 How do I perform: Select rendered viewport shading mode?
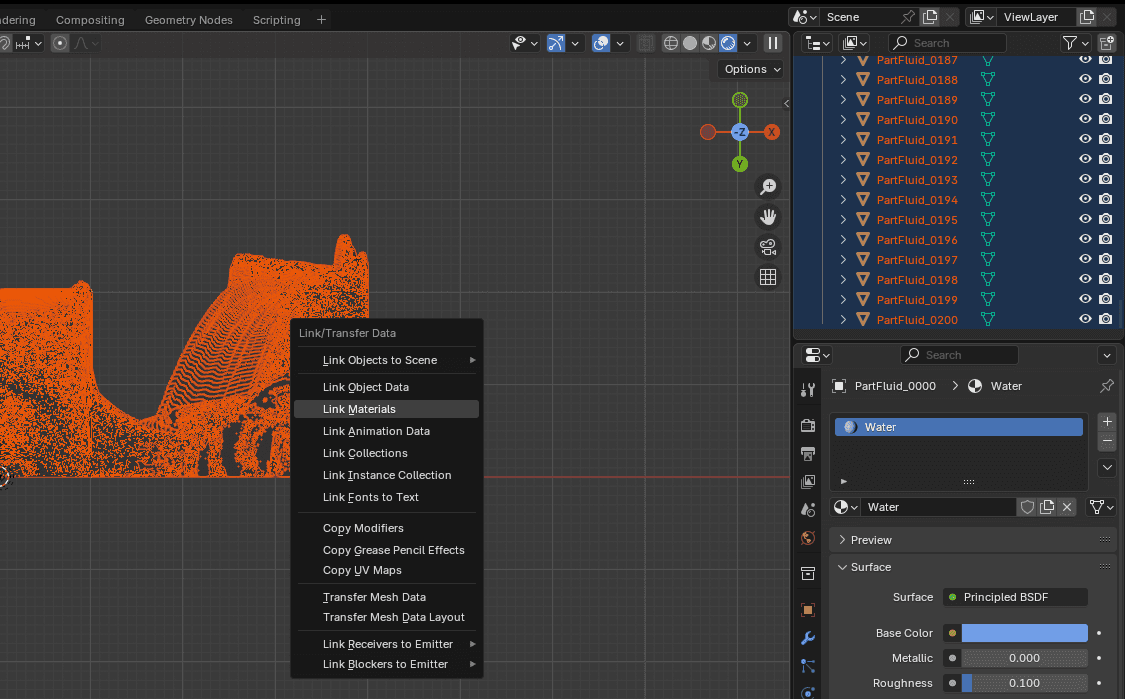point(728,43)
